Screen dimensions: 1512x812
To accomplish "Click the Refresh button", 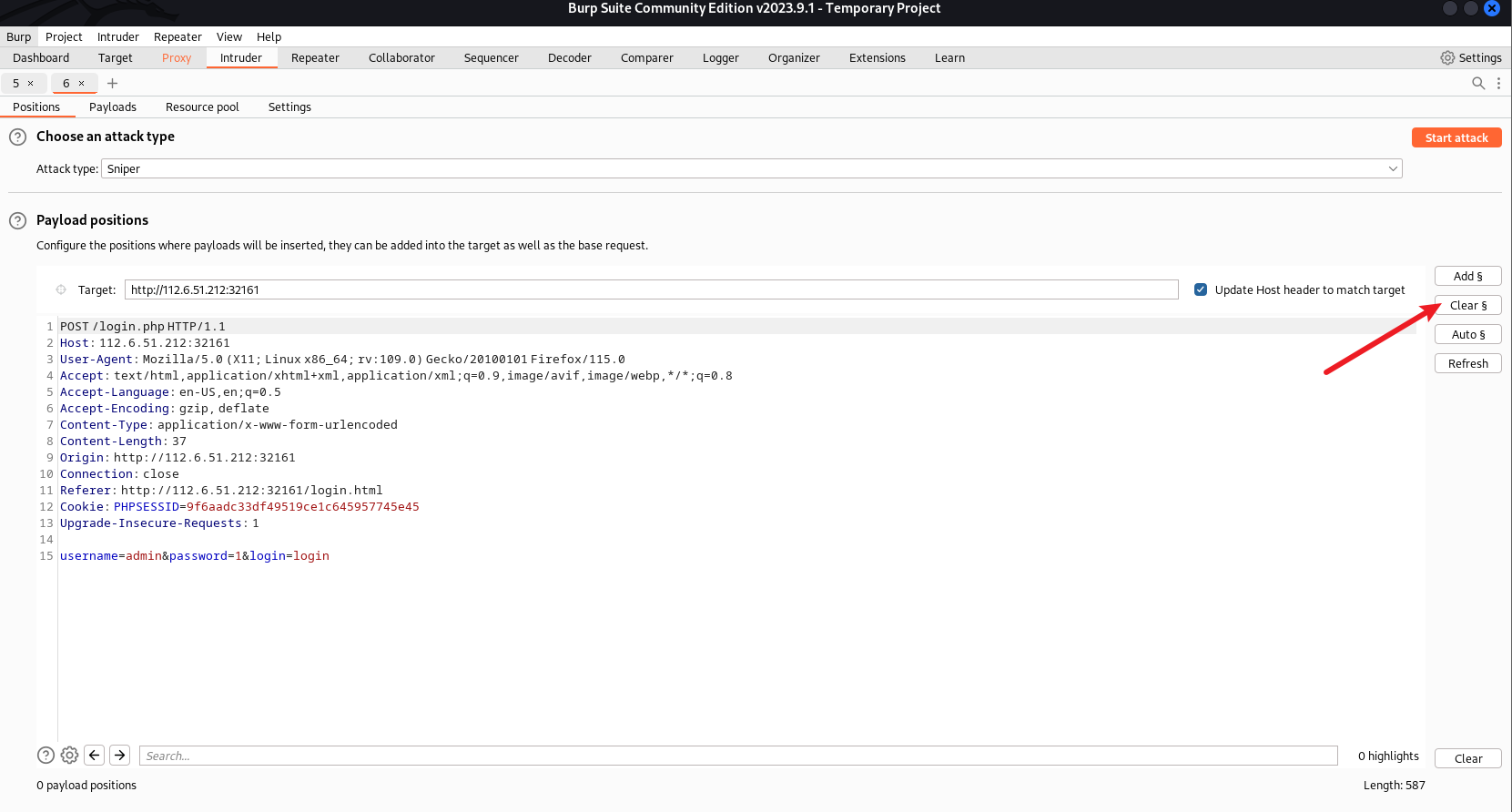I will point(1467,363).
